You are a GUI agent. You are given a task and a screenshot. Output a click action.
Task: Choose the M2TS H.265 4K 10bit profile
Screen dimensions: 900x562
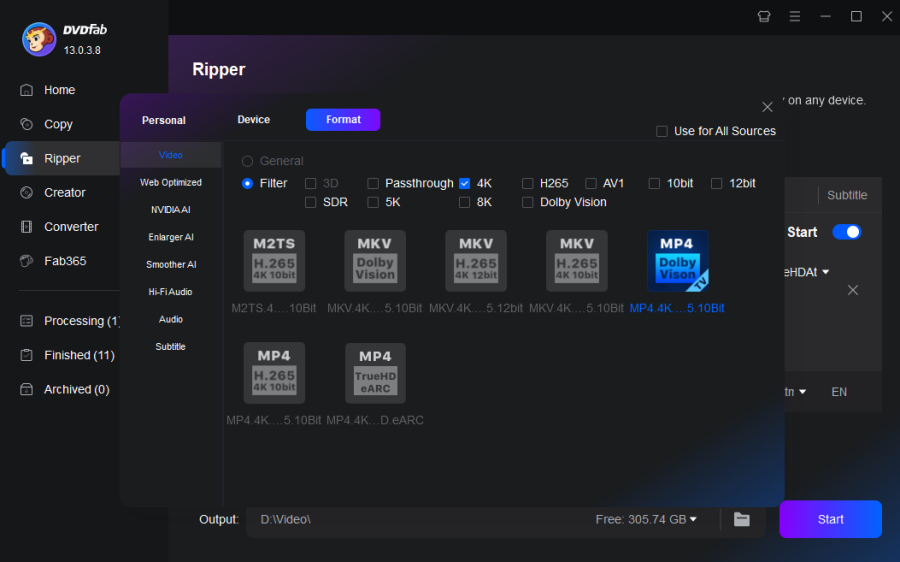pyautogui.click(x=274, y=261)
